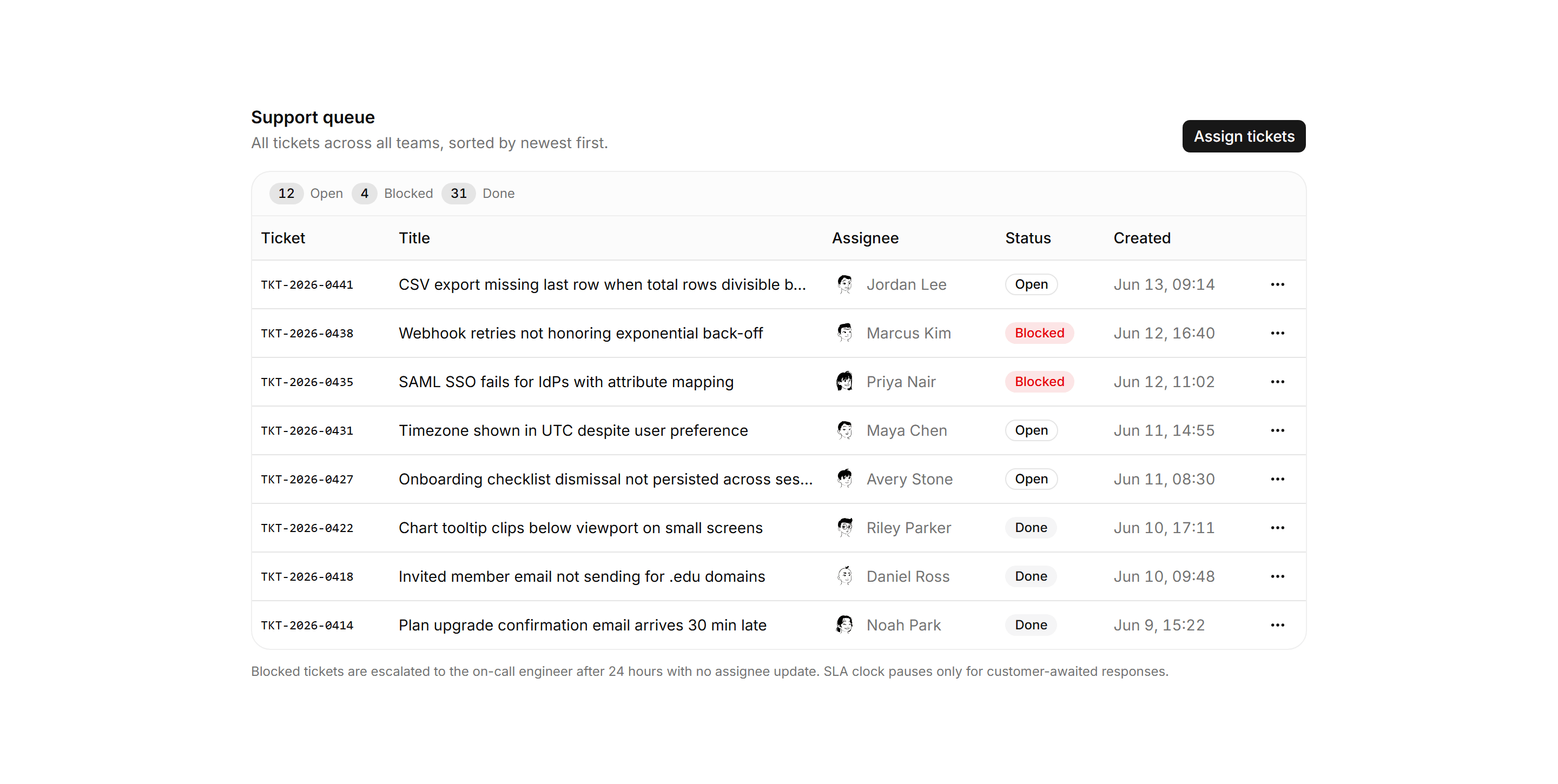This screenshot has width=1558, height=784.
Task: Select ticket ID TKT-2026-0435
Action: click(x=307, y=382)
